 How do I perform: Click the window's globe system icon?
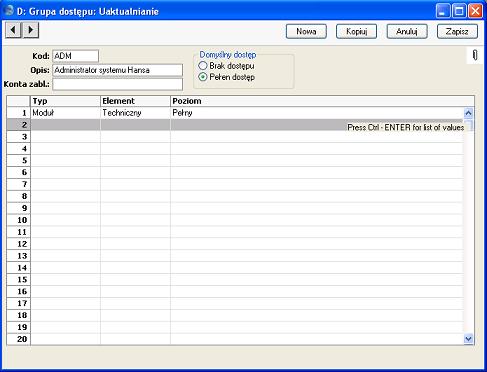click(8, 11)
